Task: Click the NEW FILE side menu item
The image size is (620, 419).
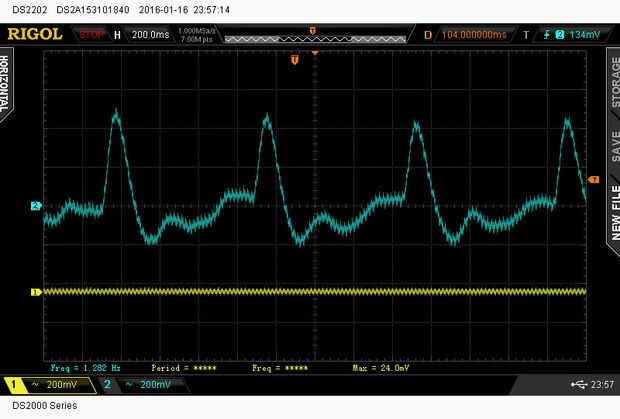Action: tap(615, 213)
